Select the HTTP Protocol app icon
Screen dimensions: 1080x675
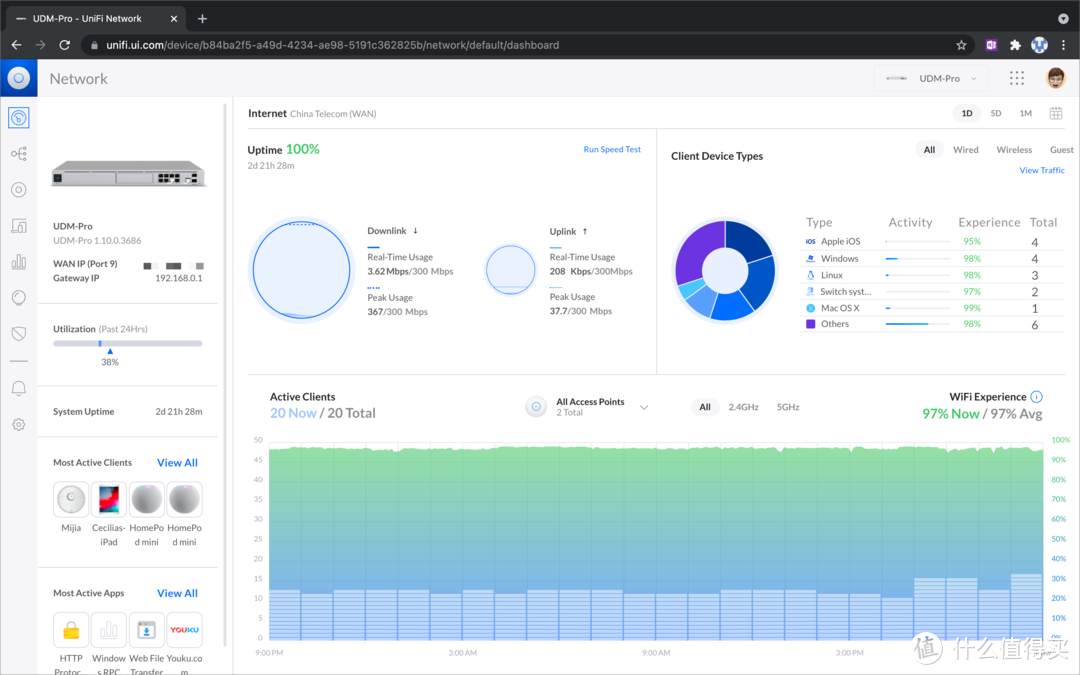(x=71, y=630)
